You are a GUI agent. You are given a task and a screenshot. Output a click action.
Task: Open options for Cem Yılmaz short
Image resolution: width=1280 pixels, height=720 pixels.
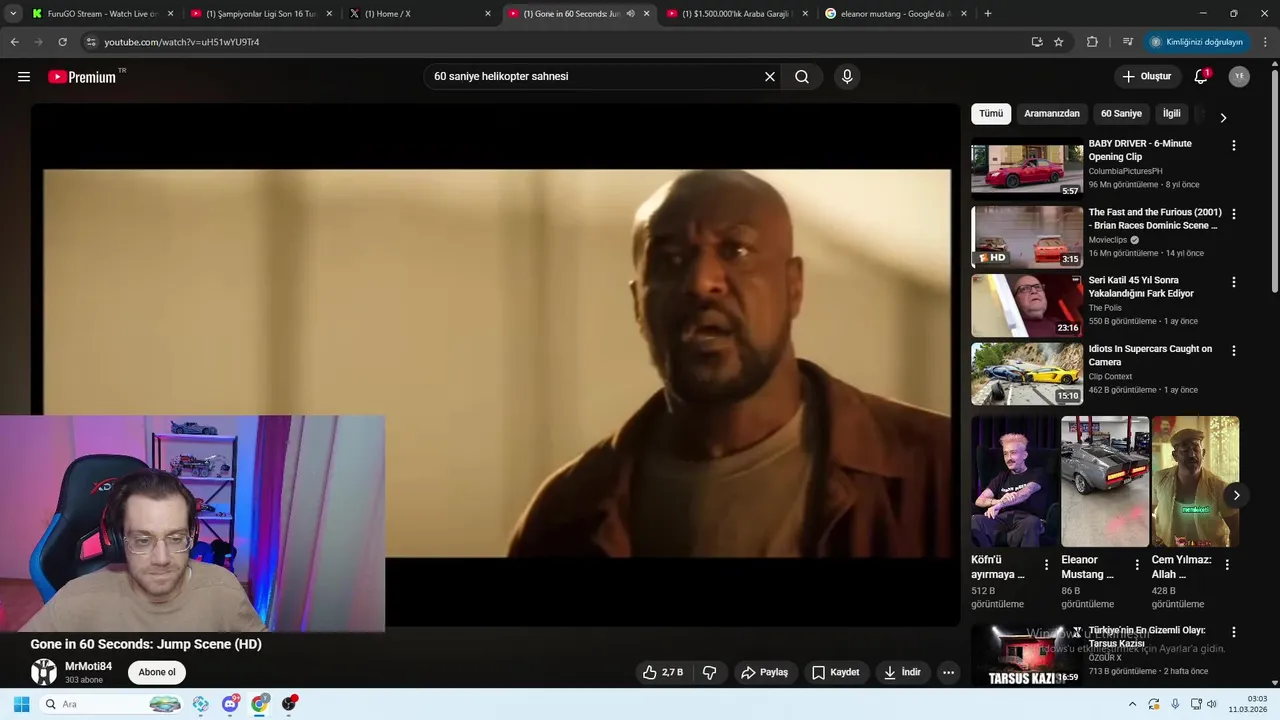tap(1227, 565)
